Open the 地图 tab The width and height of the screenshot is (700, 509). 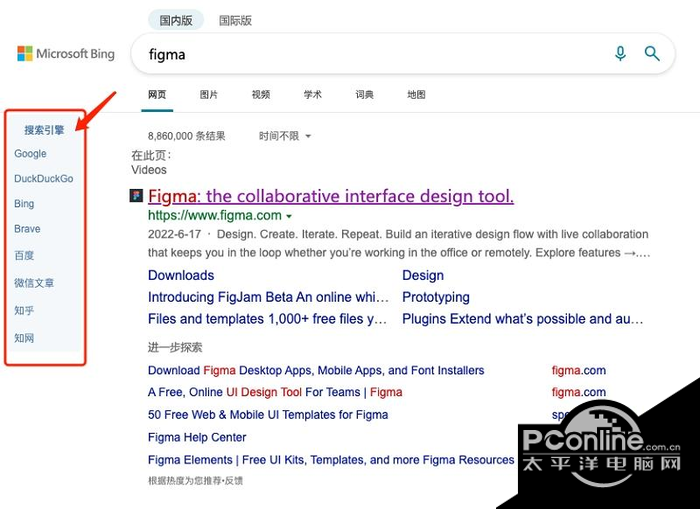[x=416, y=95]
